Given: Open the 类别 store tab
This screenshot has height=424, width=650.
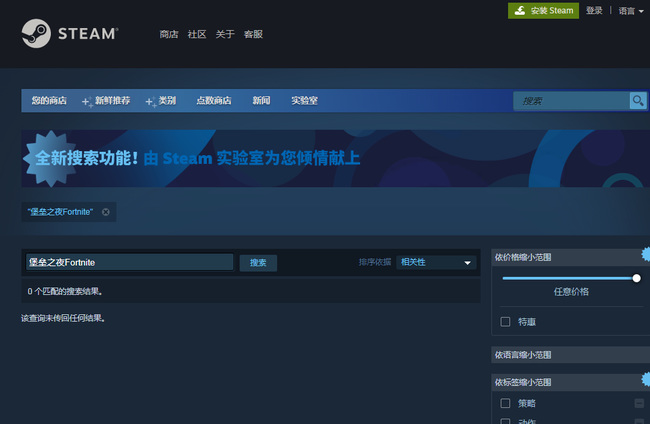Looking at the screenshot, I should point(167,101).
